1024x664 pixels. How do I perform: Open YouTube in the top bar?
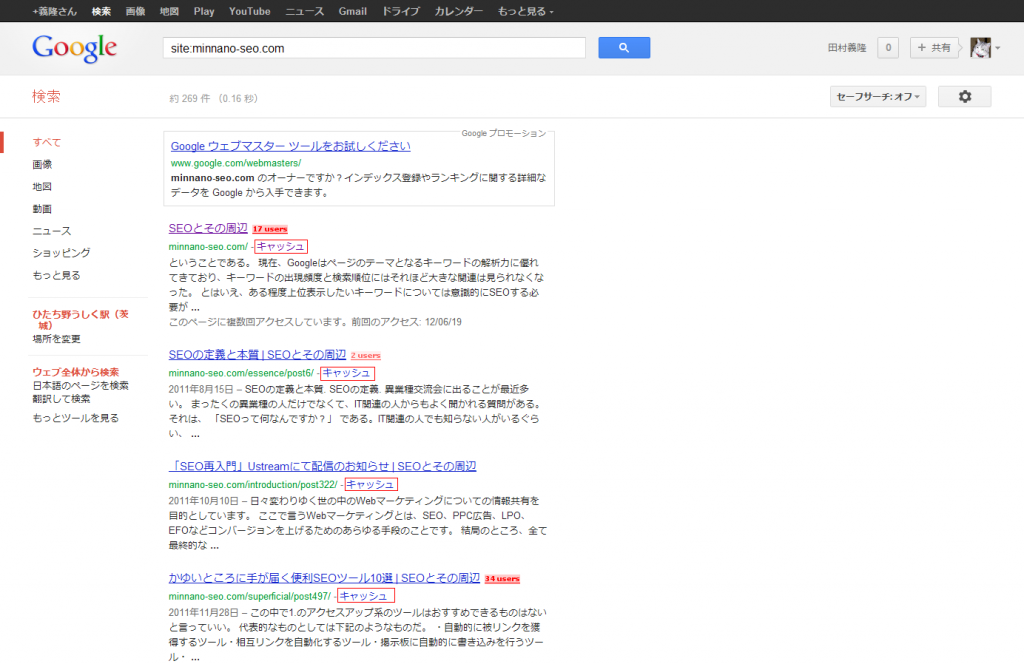coord(249,11)
